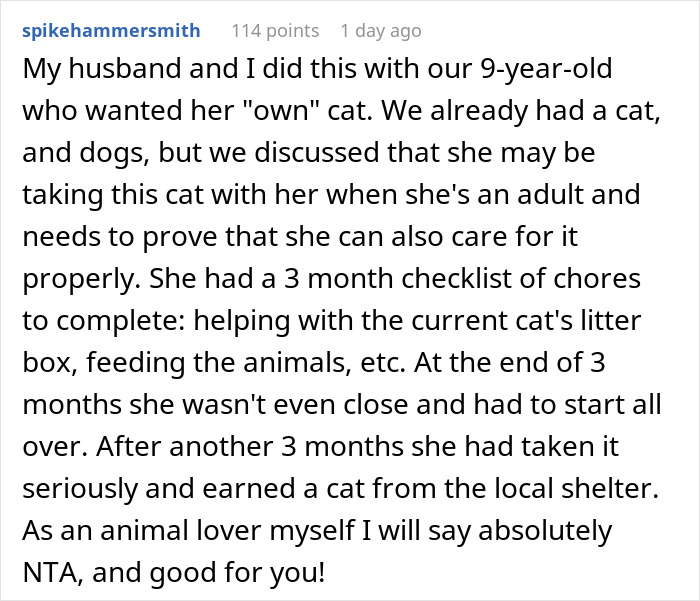Click the words 'My husband' at the comment start
Viewport: 700px width, 601px height.
click(84, 73)
